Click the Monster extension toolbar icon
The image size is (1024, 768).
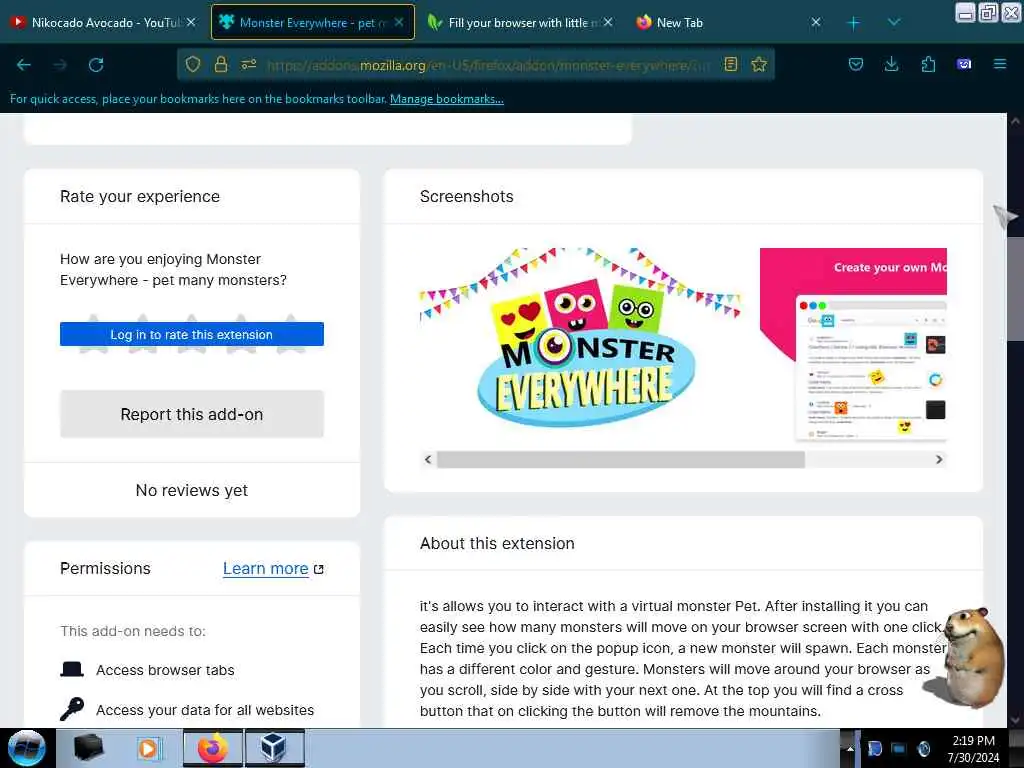[x=964, y=64]
